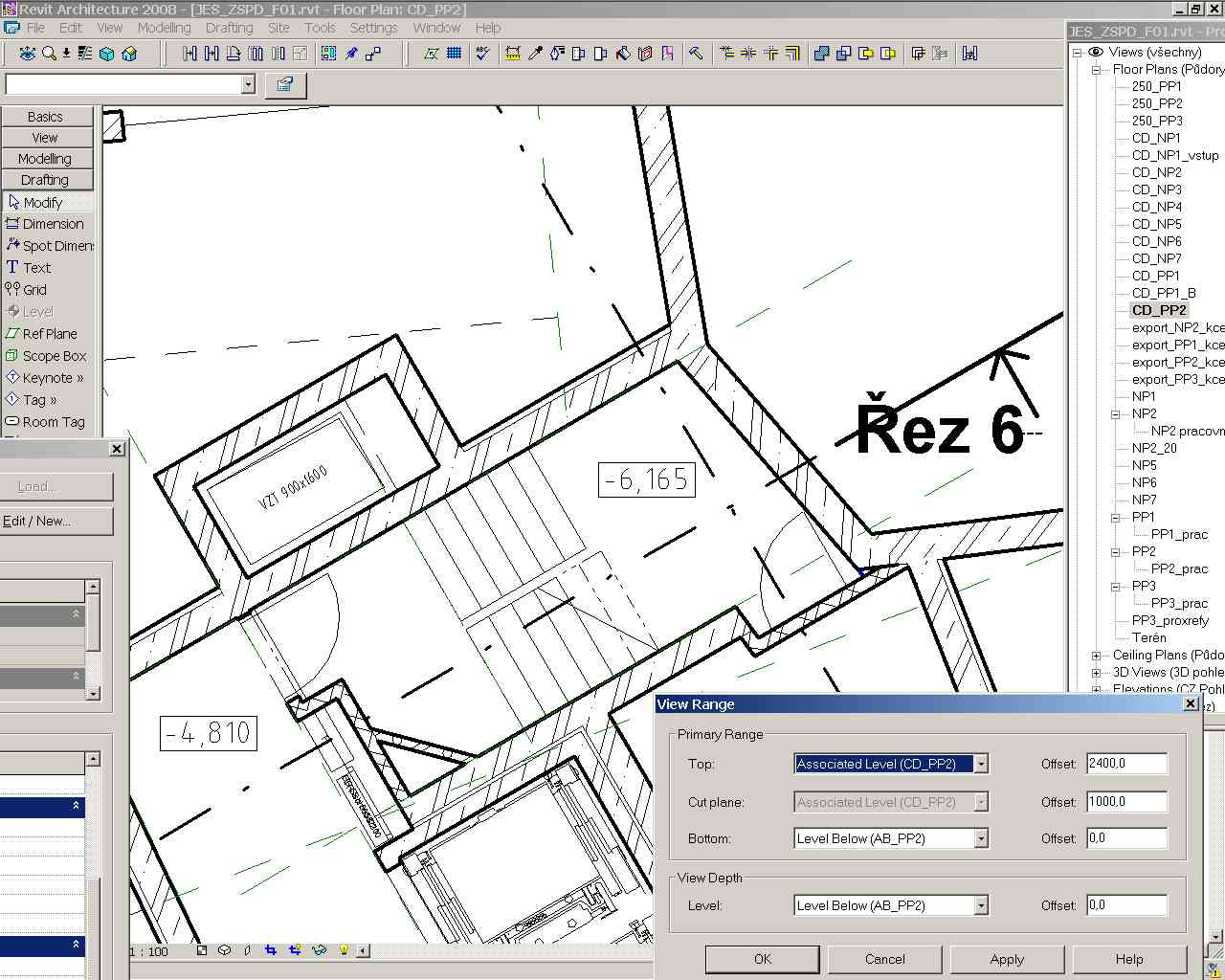
Task: Click the Pin position toolbar icon
Action: [x=351, y=54]
